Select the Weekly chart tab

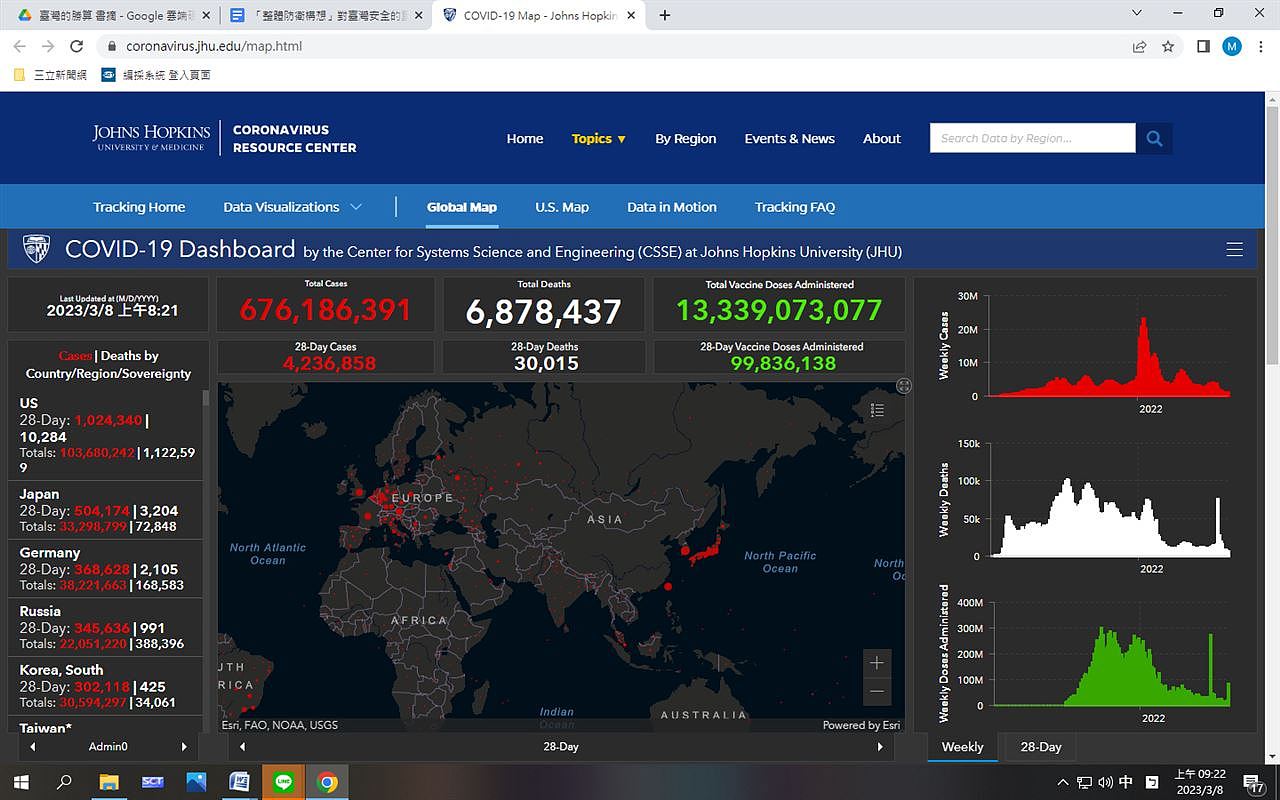click(962, 747)
